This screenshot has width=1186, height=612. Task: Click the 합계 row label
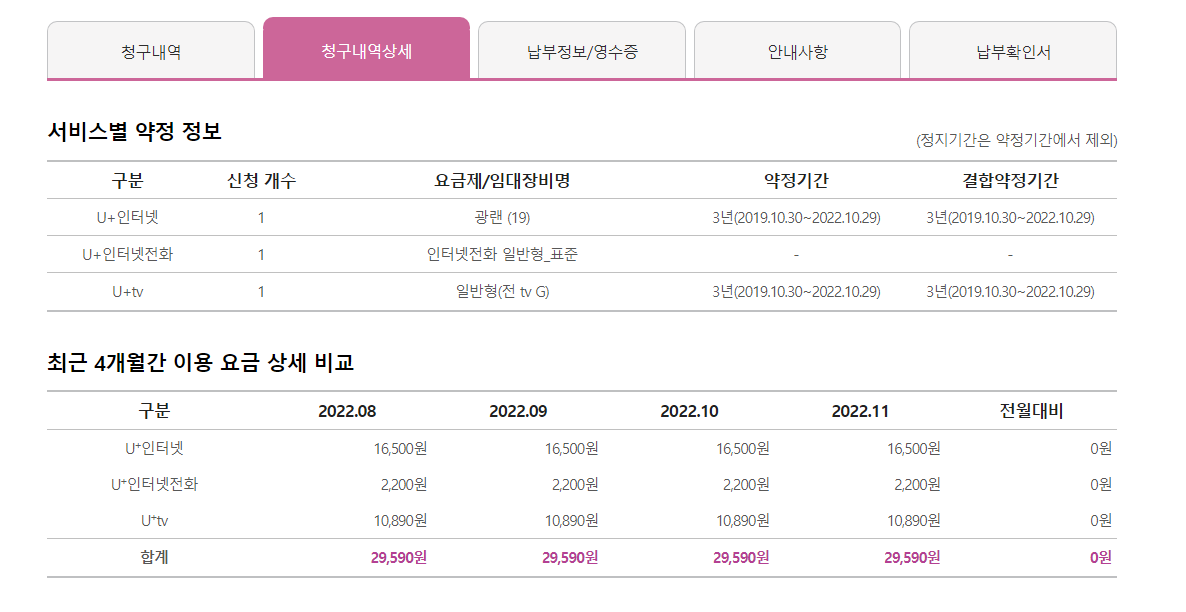pos(154,557)
